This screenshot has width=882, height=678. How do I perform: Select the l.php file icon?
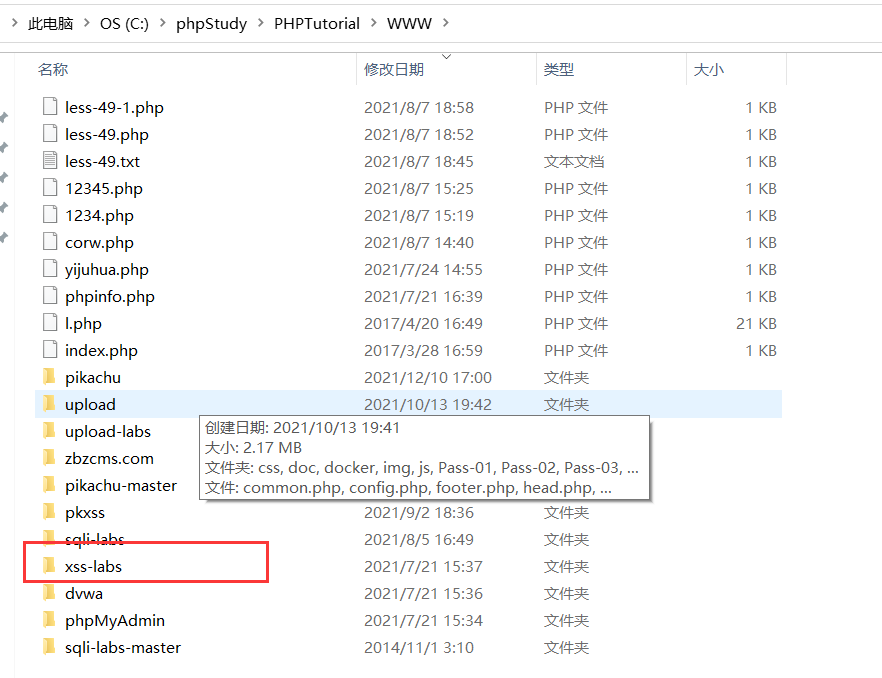pyautogui.click(x=51, y=323)
